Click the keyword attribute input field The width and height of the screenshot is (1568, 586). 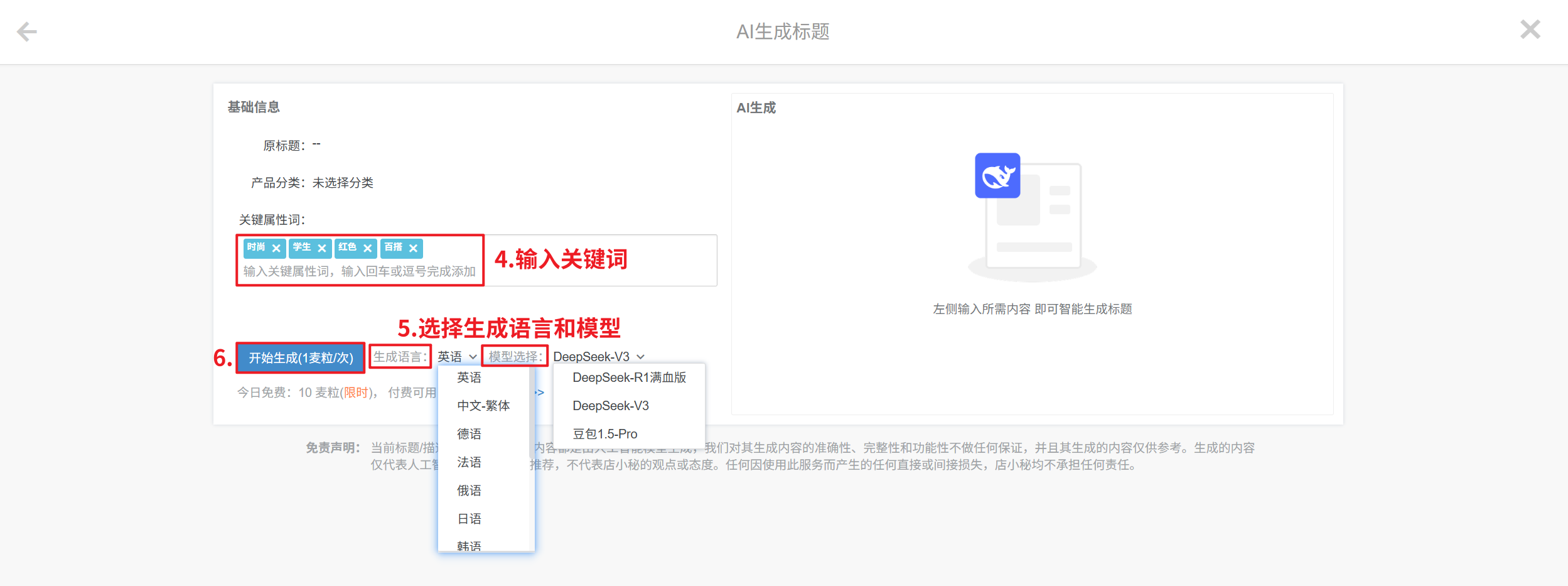(x=359, y=271)
